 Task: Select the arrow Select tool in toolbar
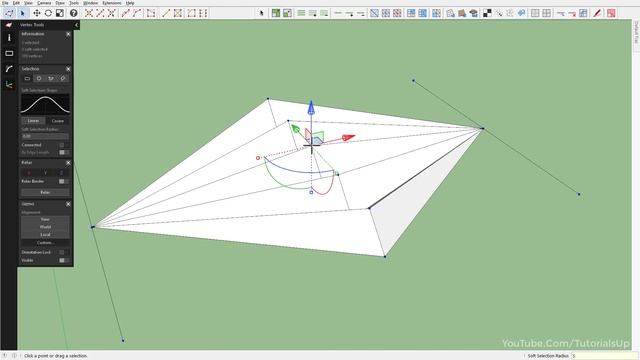(22, 13)
